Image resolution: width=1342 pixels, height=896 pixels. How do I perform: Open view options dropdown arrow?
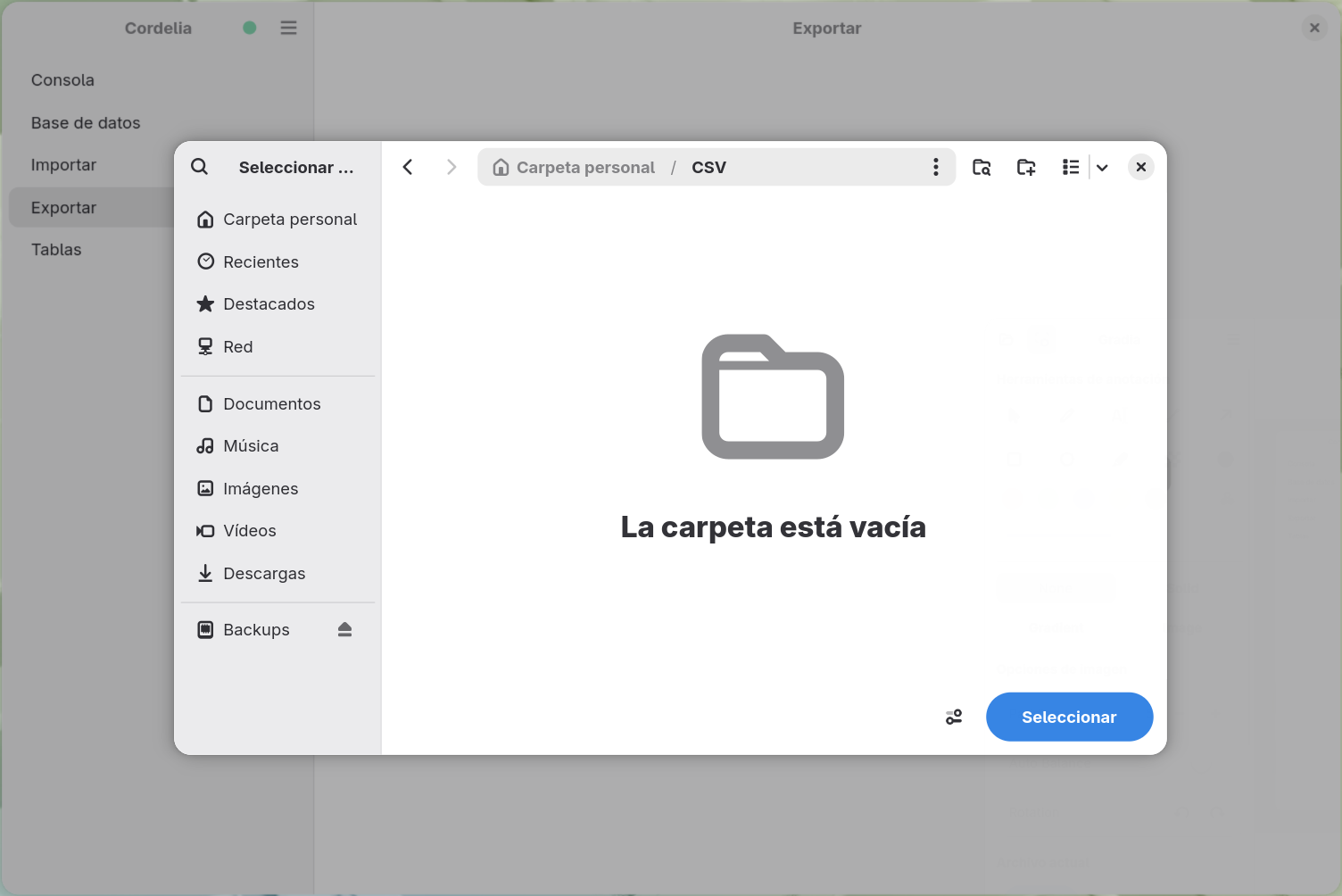(1103, 167)
